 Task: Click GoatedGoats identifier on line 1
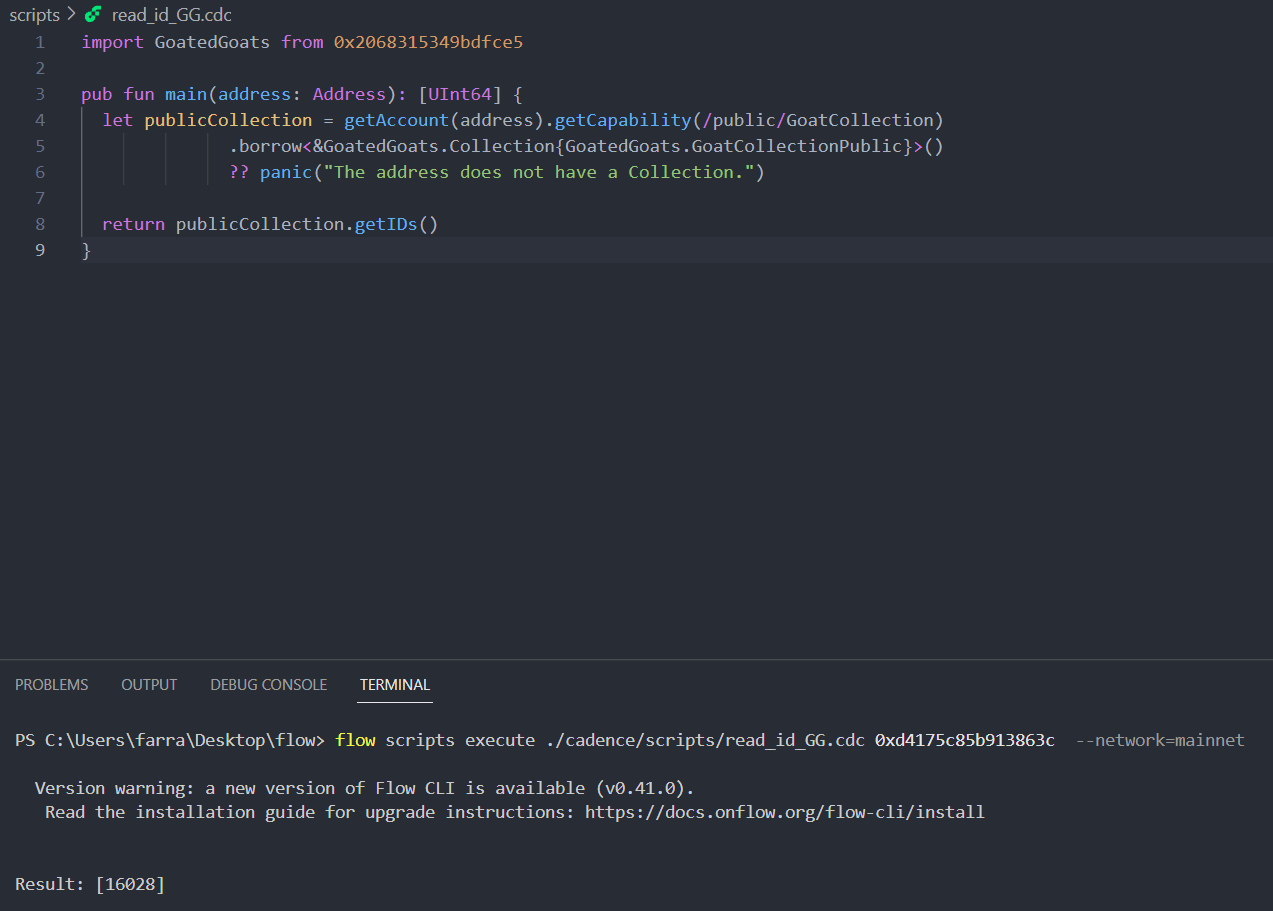pos(212,42)
